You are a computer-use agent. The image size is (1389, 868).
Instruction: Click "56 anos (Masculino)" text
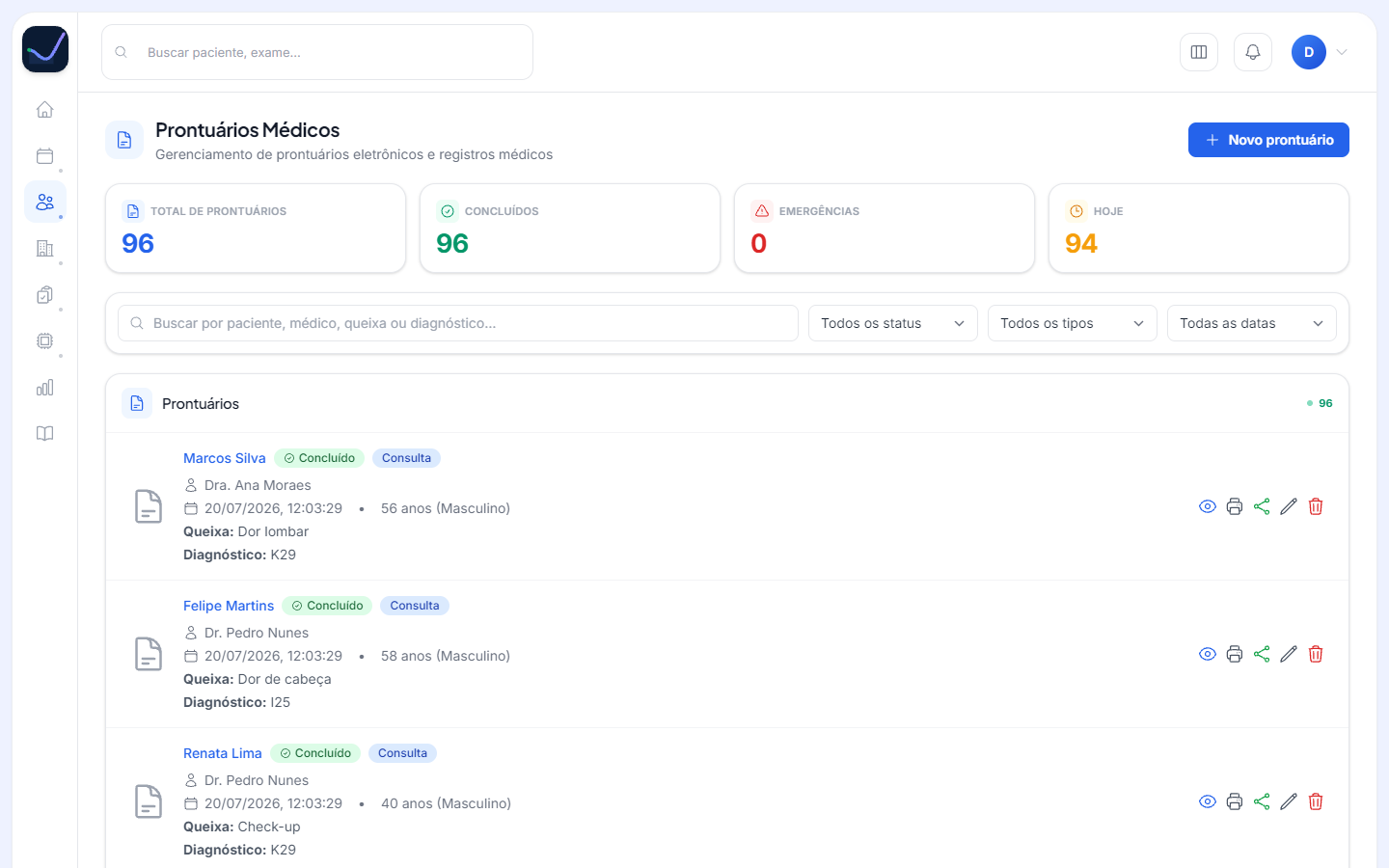(446, 508)
